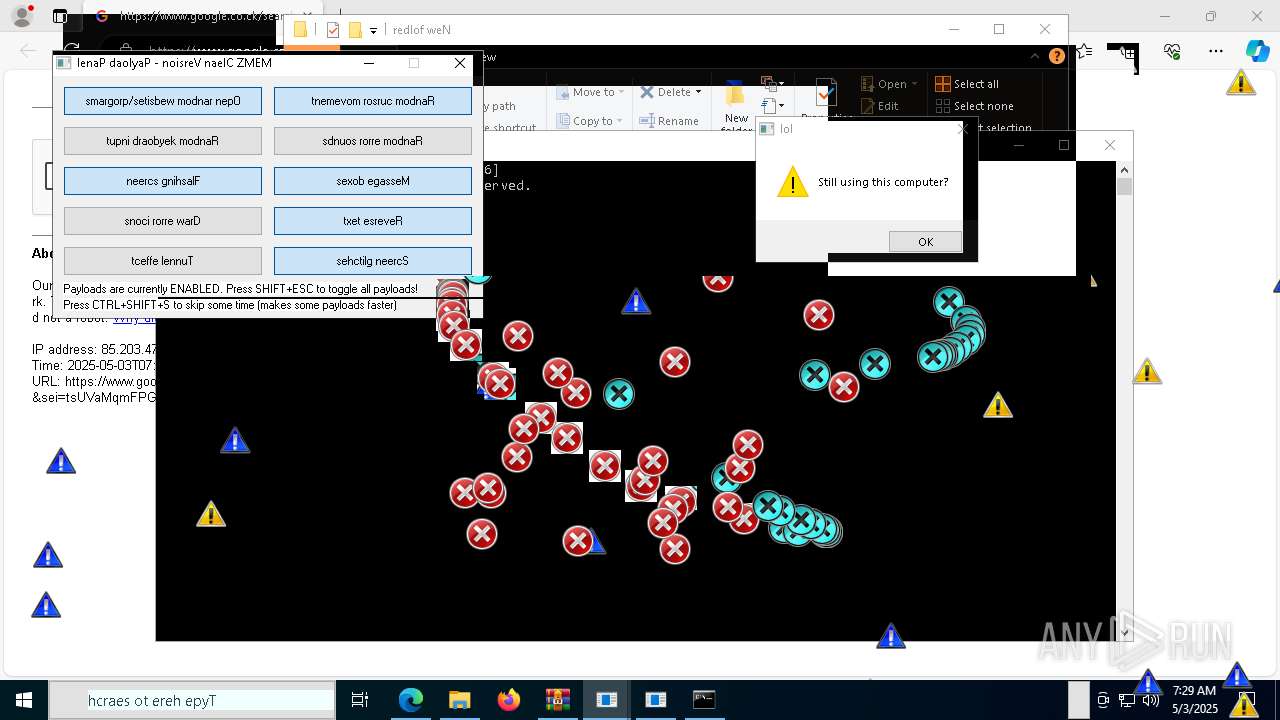
Task: Close the lol message box
Action: click(x=963, y=128)
